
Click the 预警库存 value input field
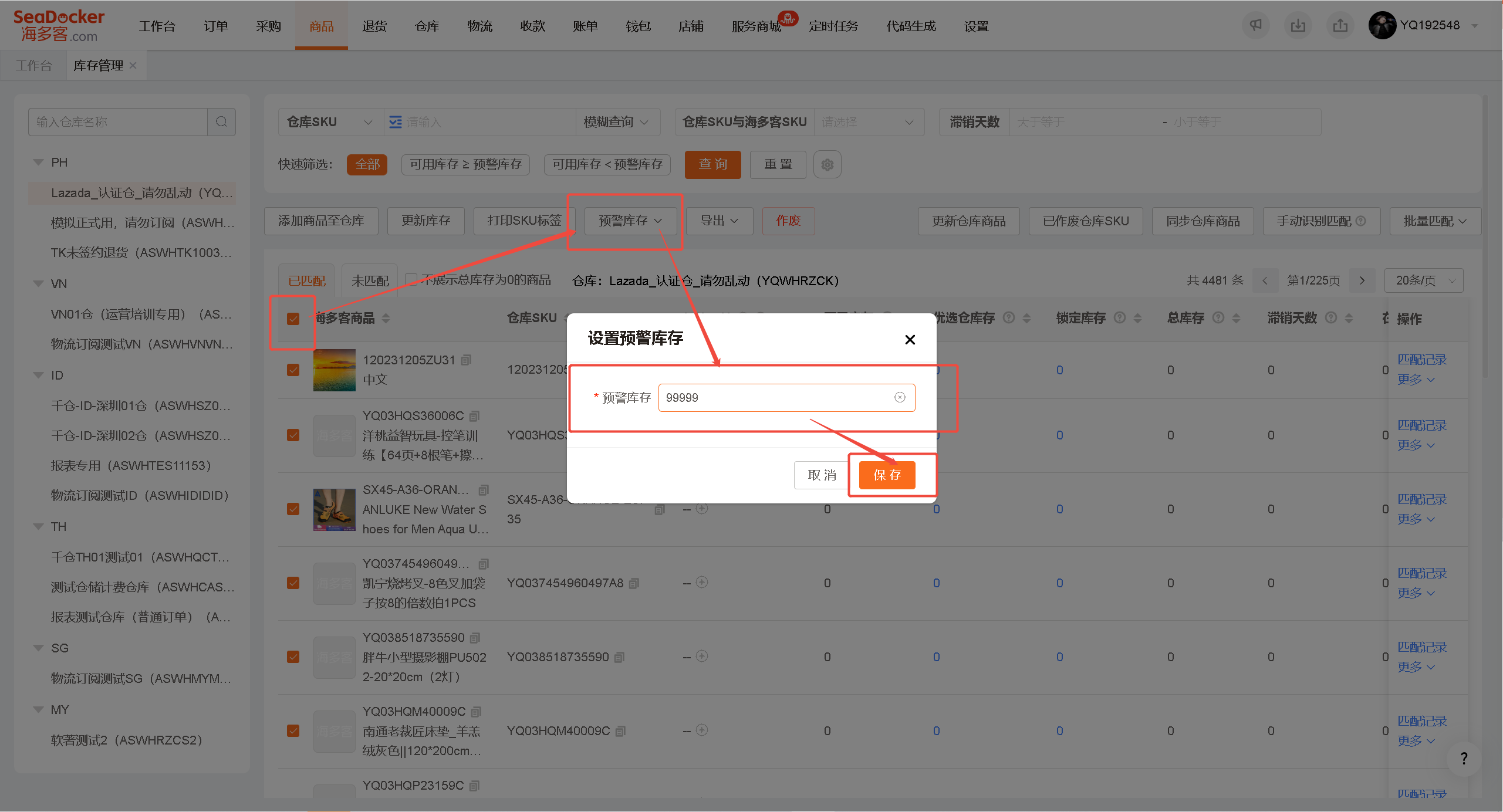click(x=786, y=398)
